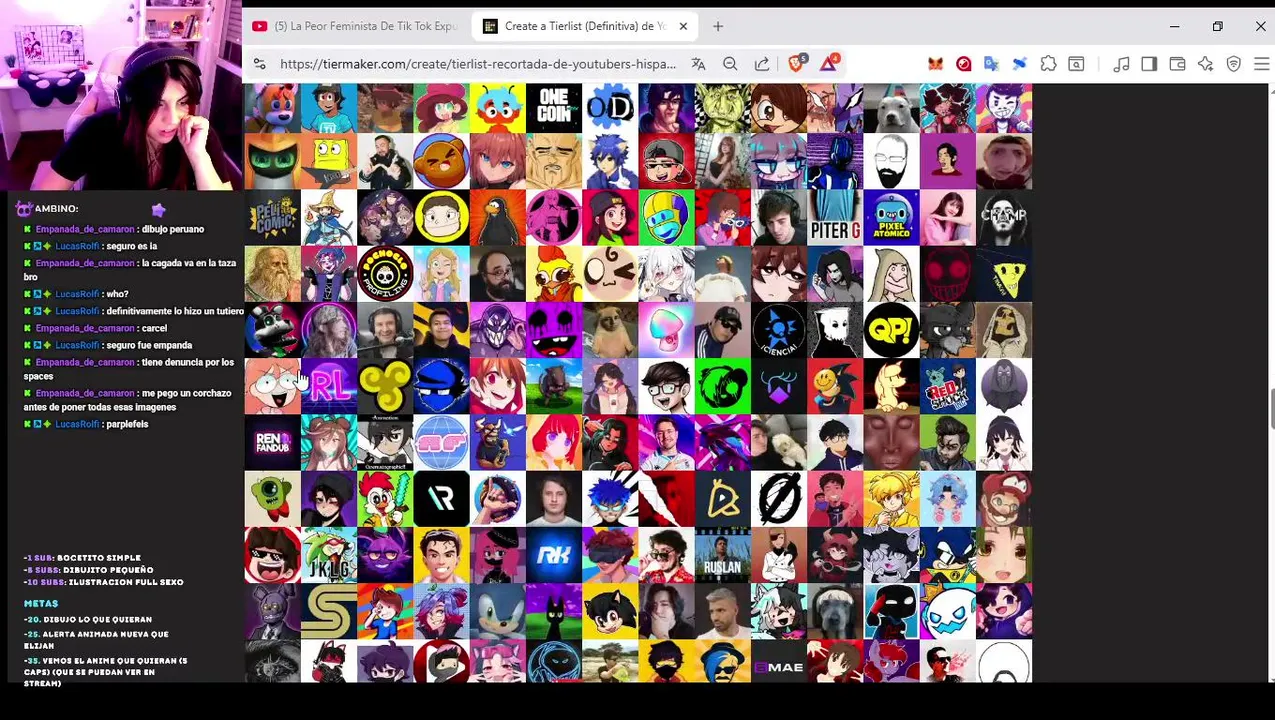Select the blue RK logo thumbnail
The height and width of the screenshot is (720, 1275).
point(554,555)
